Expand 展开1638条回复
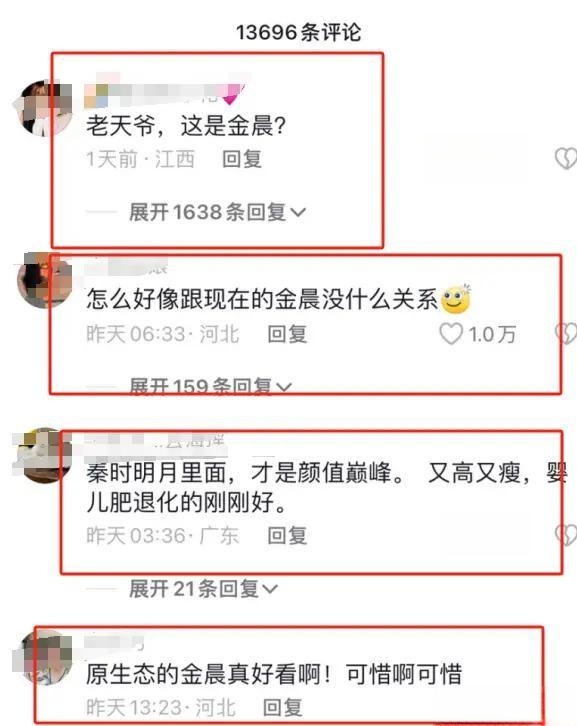 click(x=217, y=212)
